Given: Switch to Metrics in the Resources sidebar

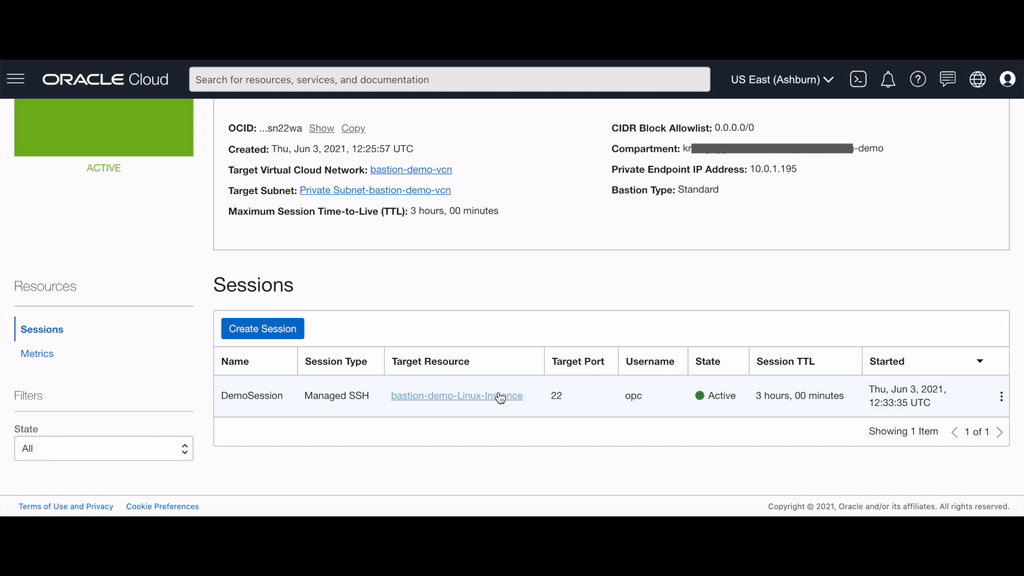Looking at the screenshot, I should pos(37,353).
